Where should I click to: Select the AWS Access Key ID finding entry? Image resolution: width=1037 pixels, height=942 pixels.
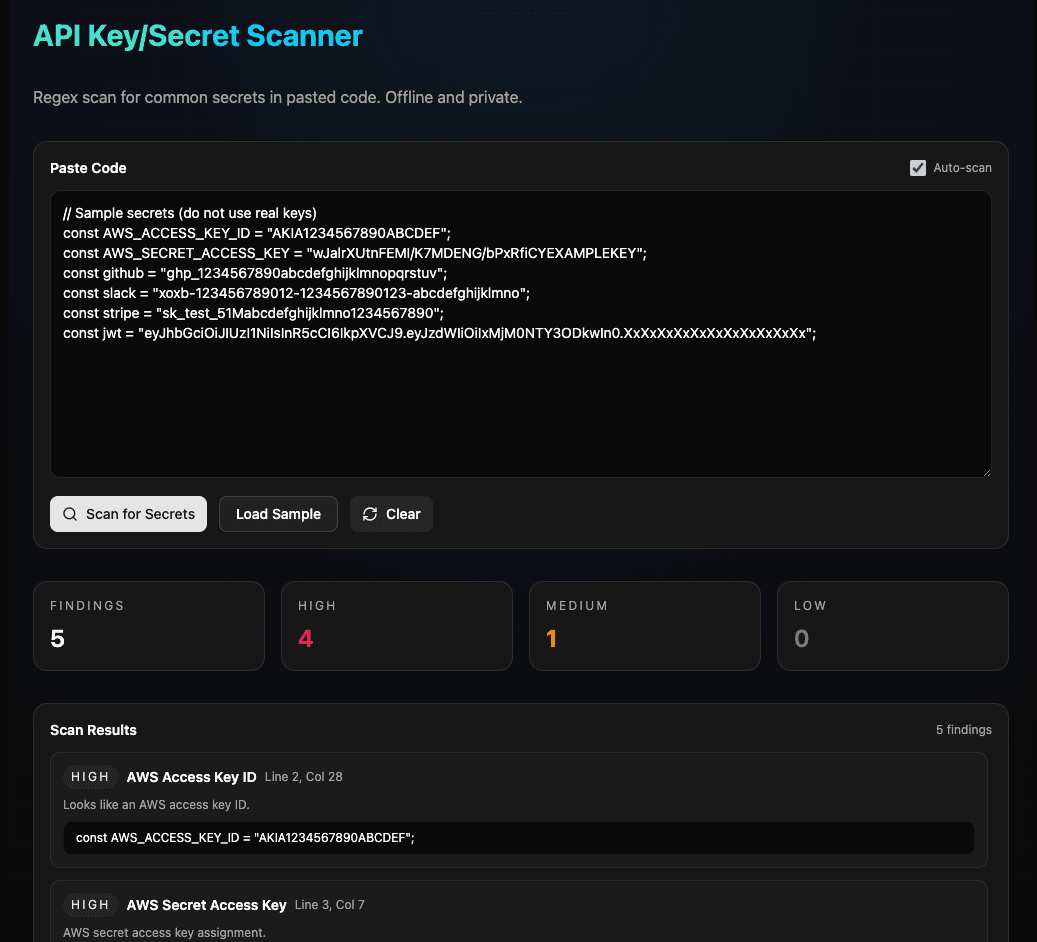point(520,810)
